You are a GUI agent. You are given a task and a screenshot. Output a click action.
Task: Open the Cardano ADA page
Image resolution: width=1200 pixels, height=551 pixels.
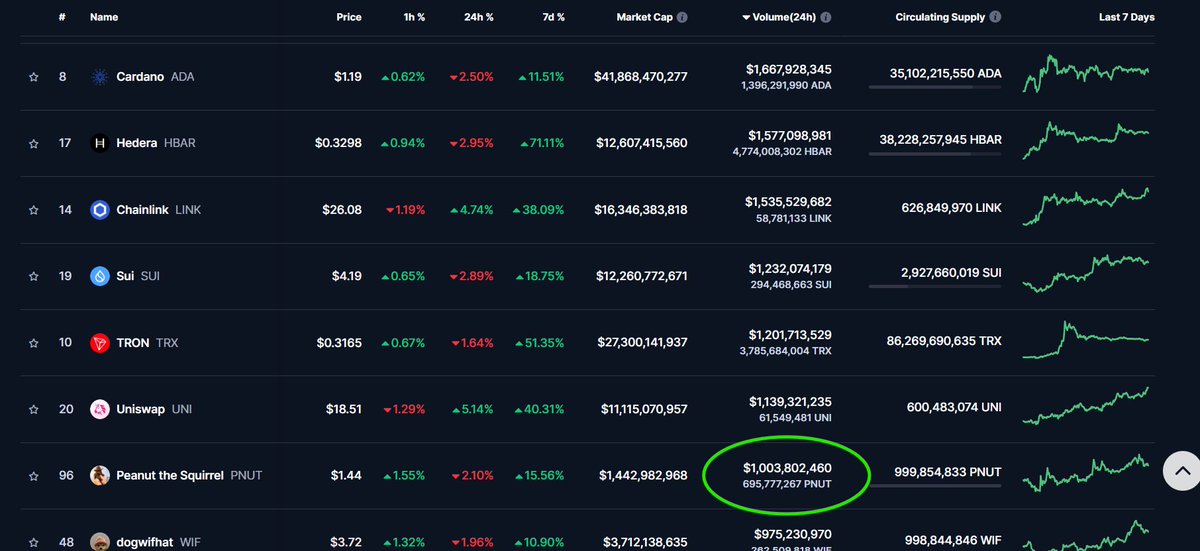pyautogui.click(x=155, y=77)
